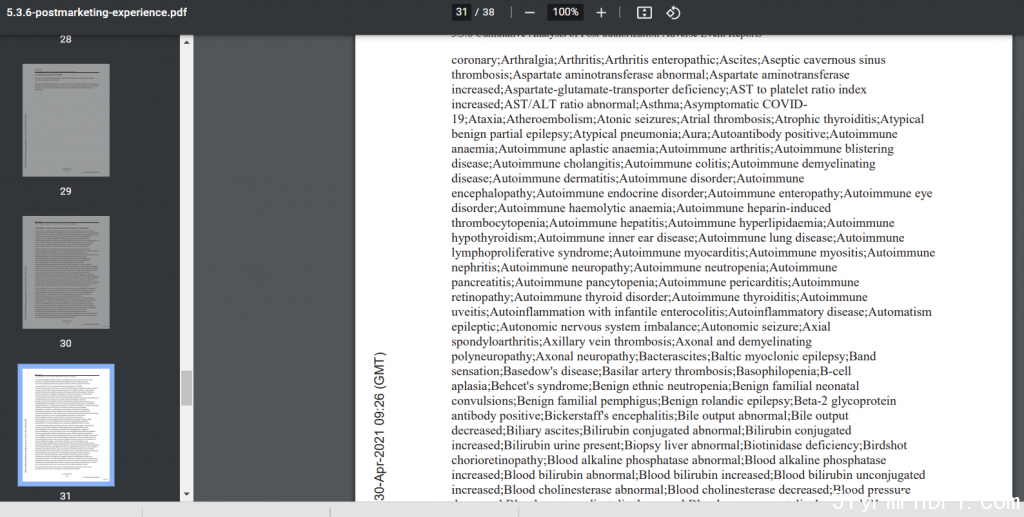1024x517 pixels.
Task: Click the page label 28 in sidebar
Action: (66, 39)
